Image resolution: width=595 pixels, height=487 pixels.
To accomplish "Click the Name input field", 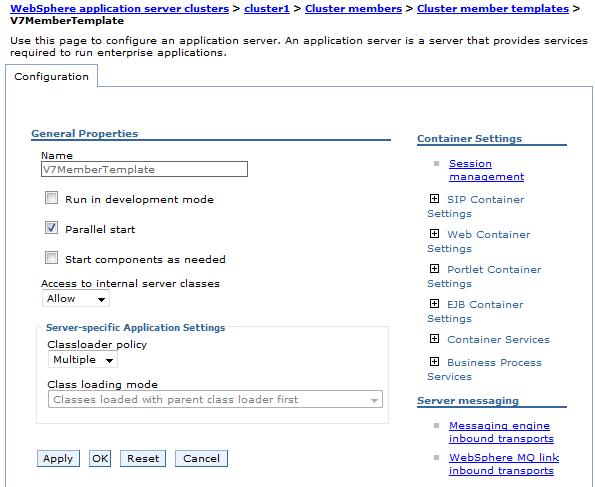I will click(144, 169).
